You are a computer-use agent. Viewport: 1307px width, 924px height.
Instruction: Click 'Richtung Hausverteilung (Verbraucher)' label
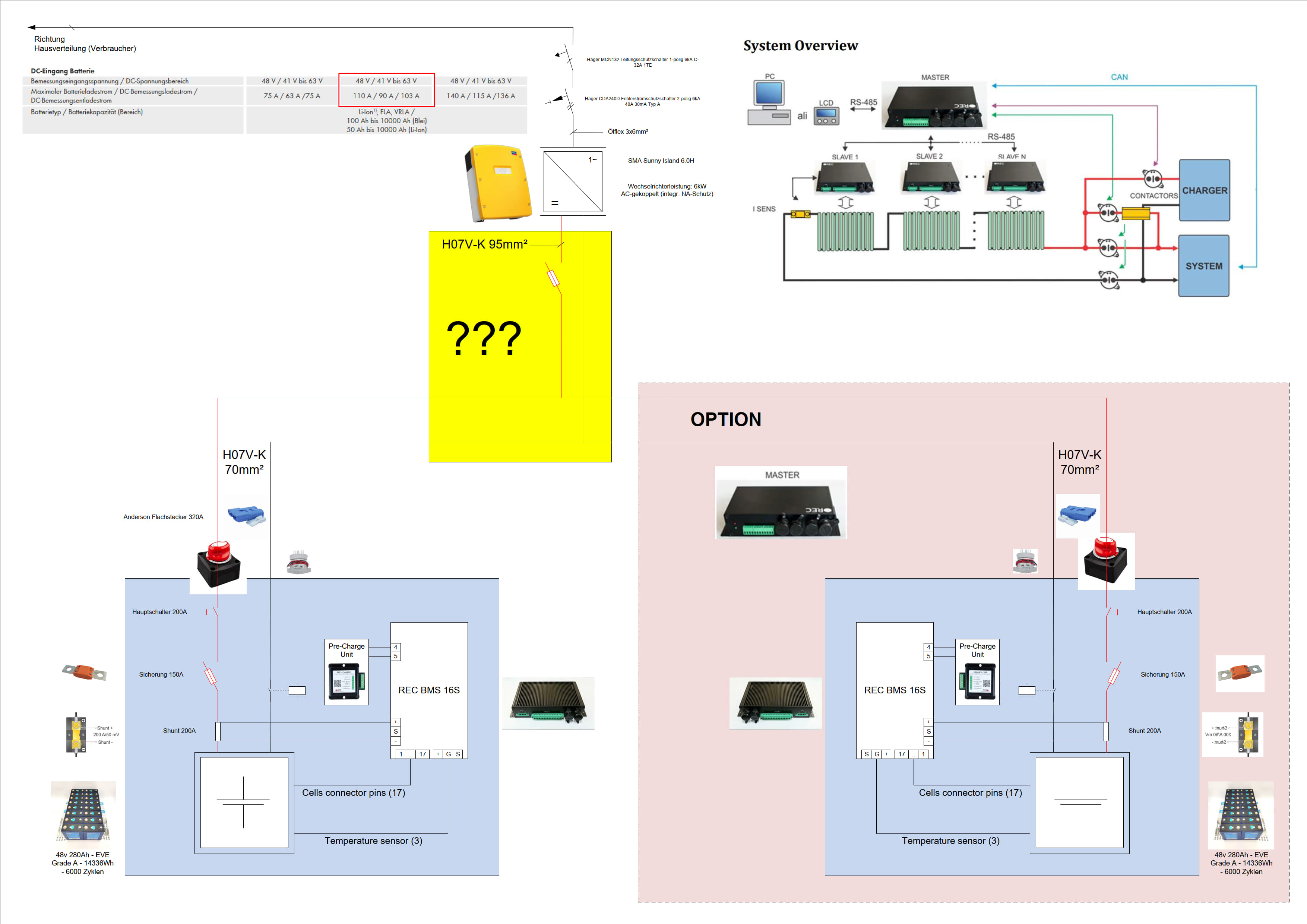pos(85,44)
